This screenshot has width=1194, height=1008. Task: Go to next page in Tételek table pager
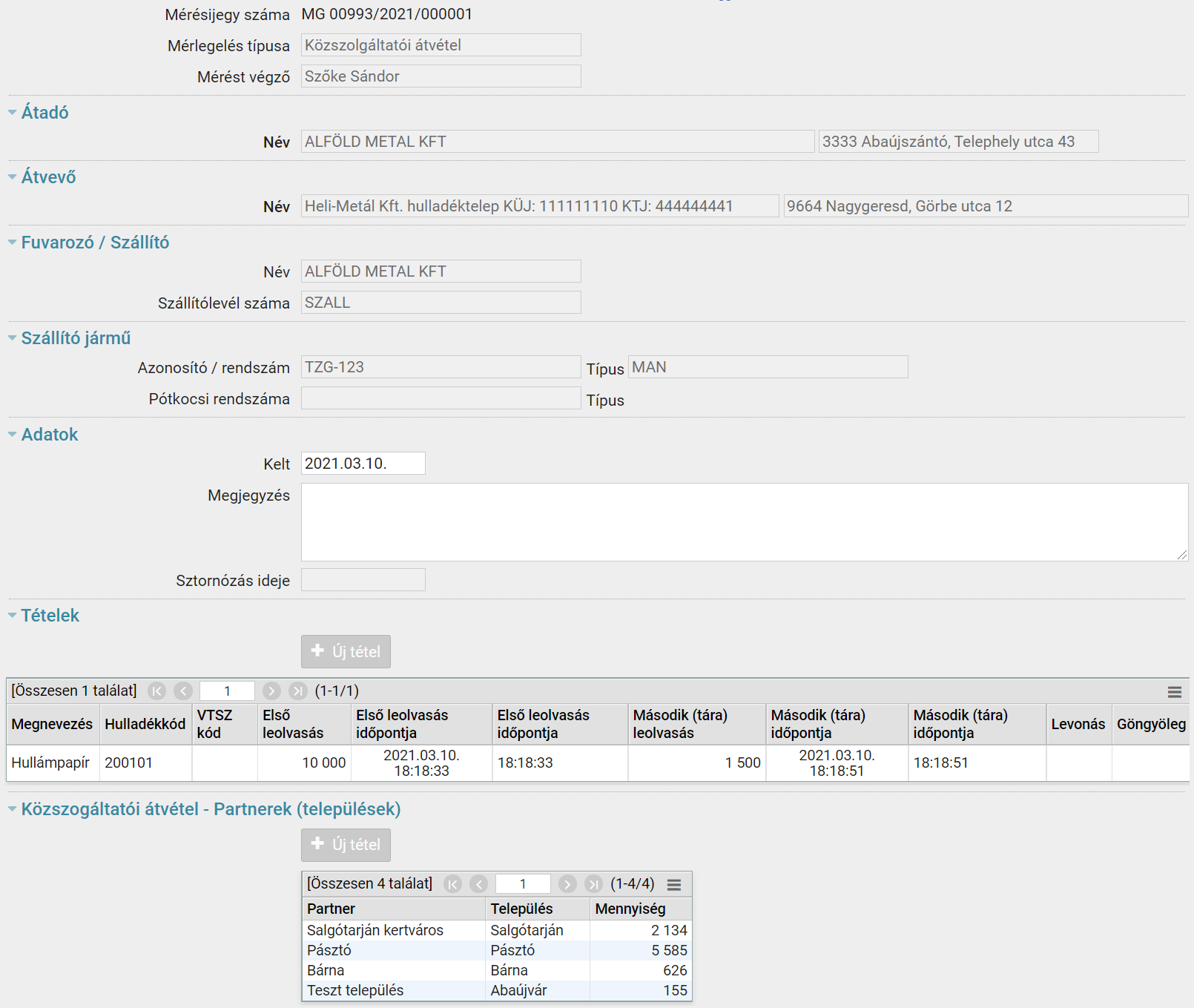[271, 691]
